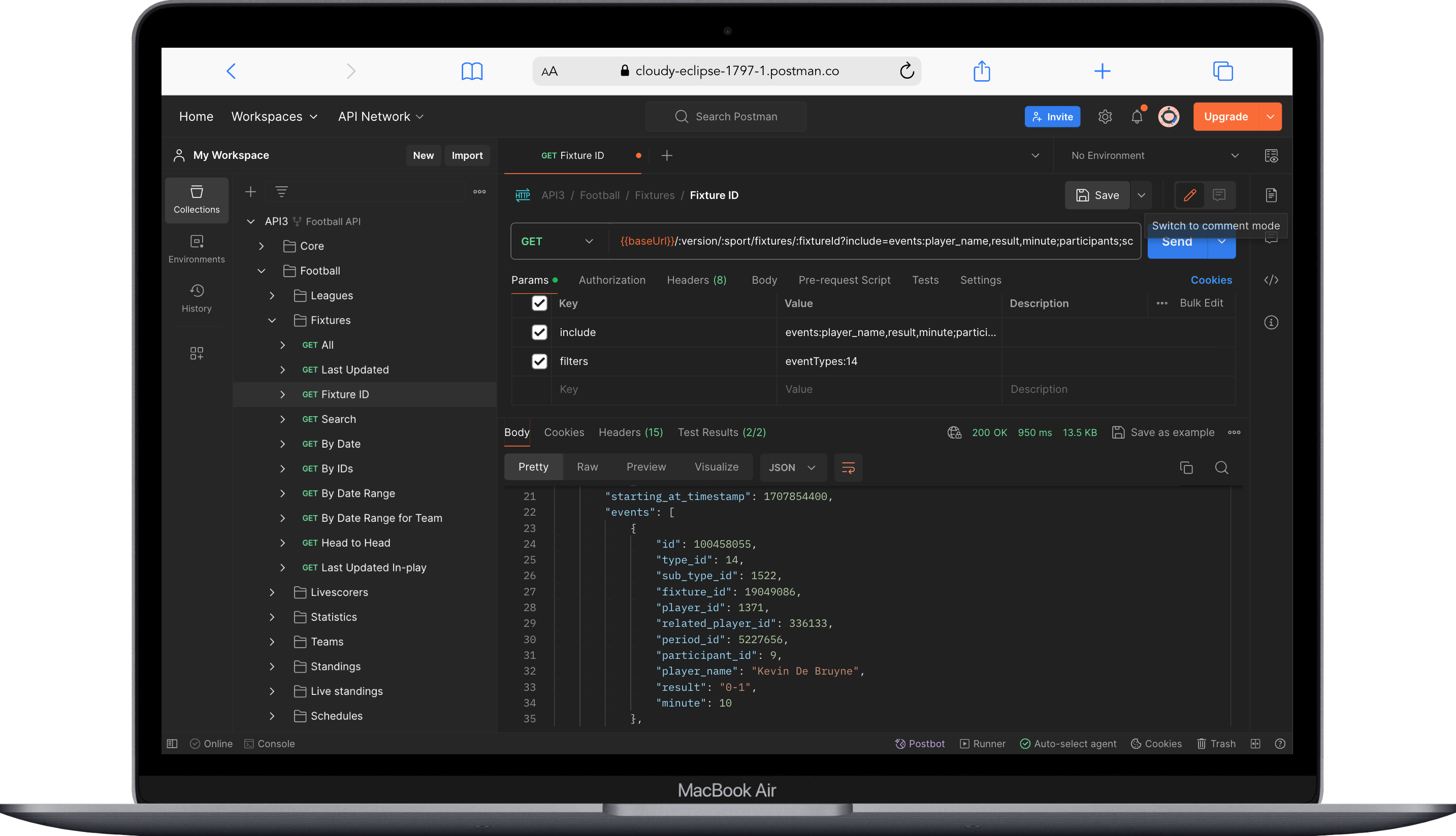Open the Upgrade dropdown arrow
Screen dimensions: 1456x836
1270,117
